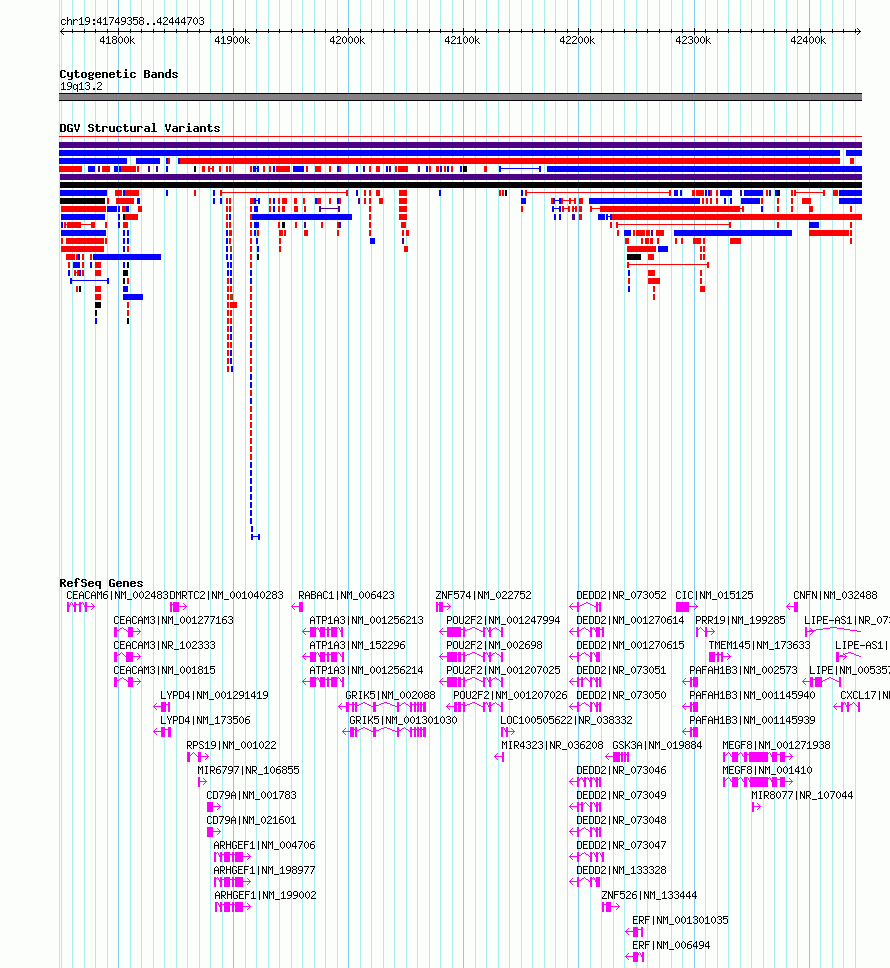Open gene TMEM145|NM_173633
Screen dimensions: 890x968
click(759, 645)
